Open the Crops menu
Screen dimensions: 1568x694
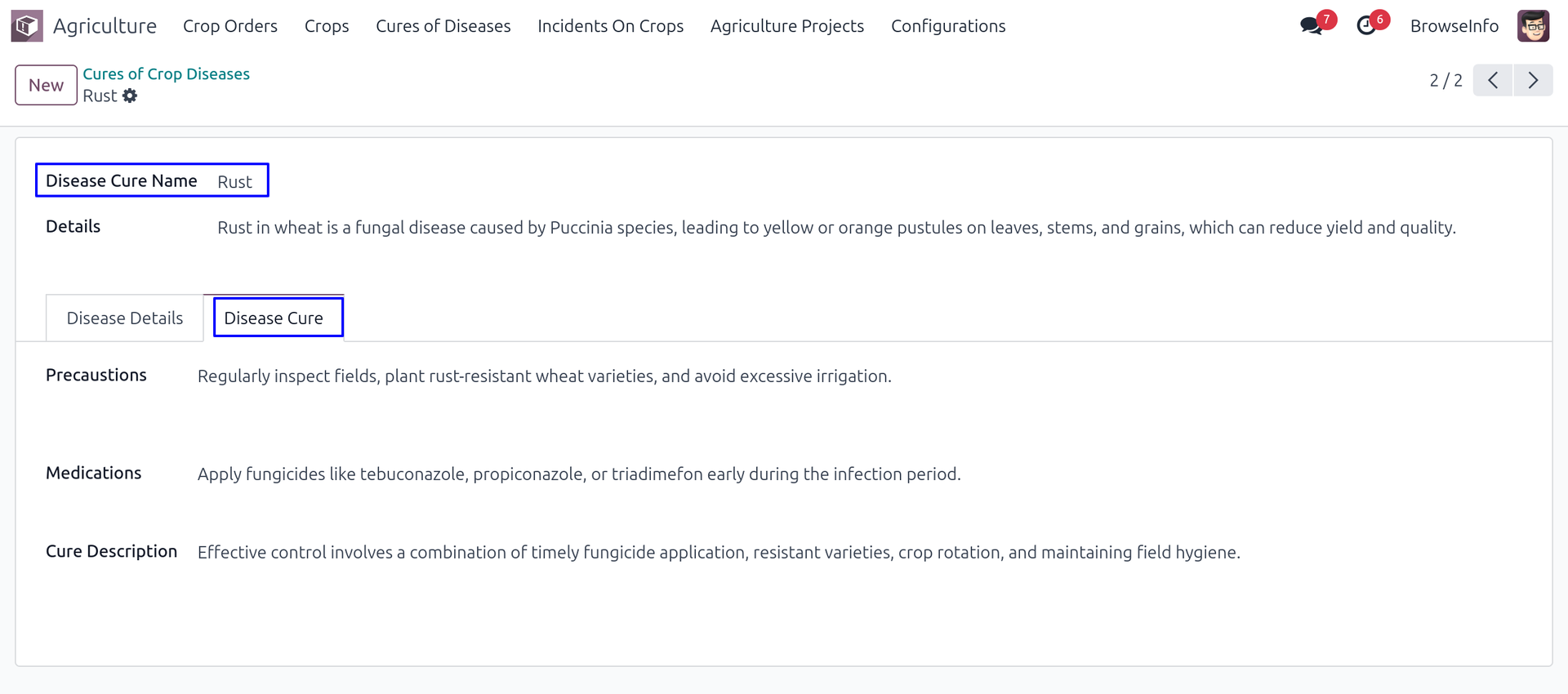(x=327, y=26)
